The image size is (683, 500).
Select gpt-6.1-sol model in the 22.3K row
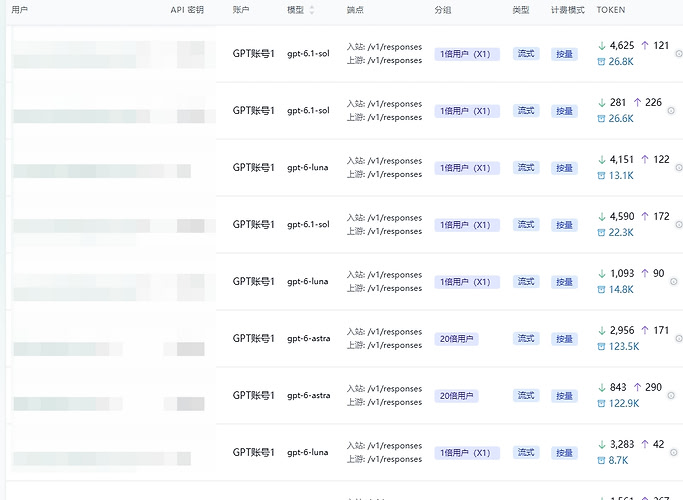tap(308, 225)
